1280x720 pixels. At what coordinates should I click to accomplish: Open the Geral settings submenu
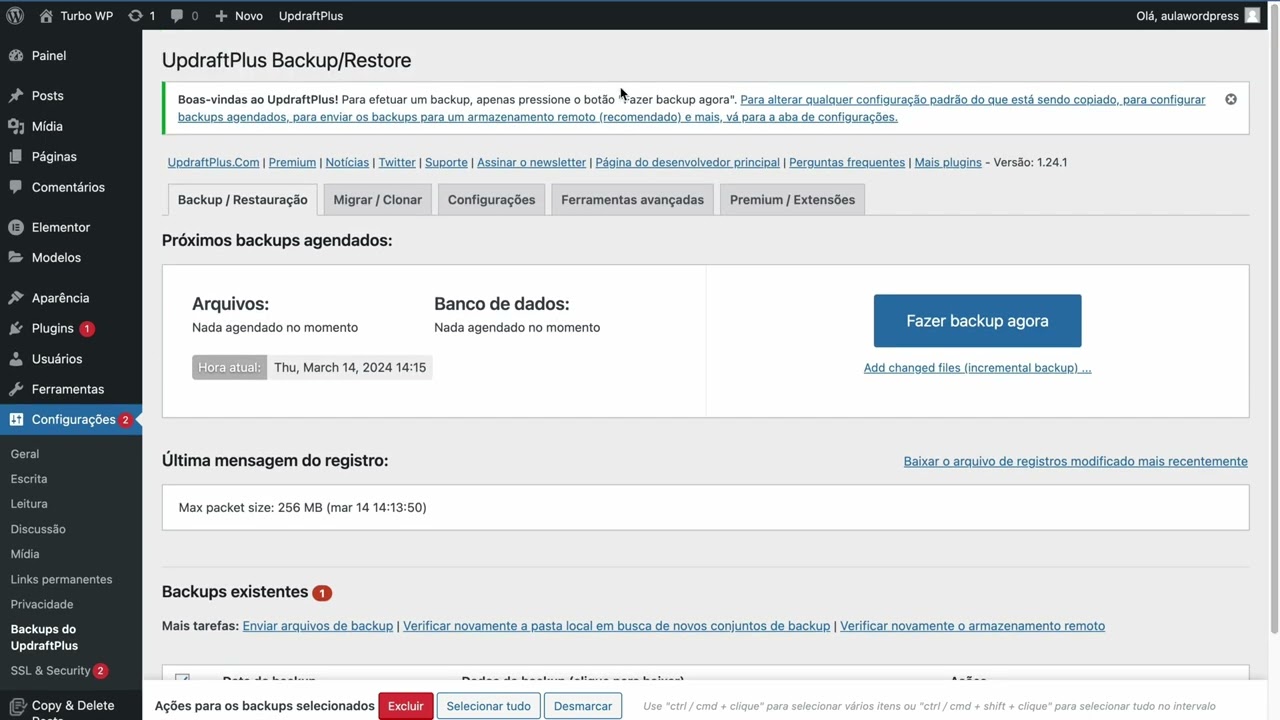click(x=25, y=454)
